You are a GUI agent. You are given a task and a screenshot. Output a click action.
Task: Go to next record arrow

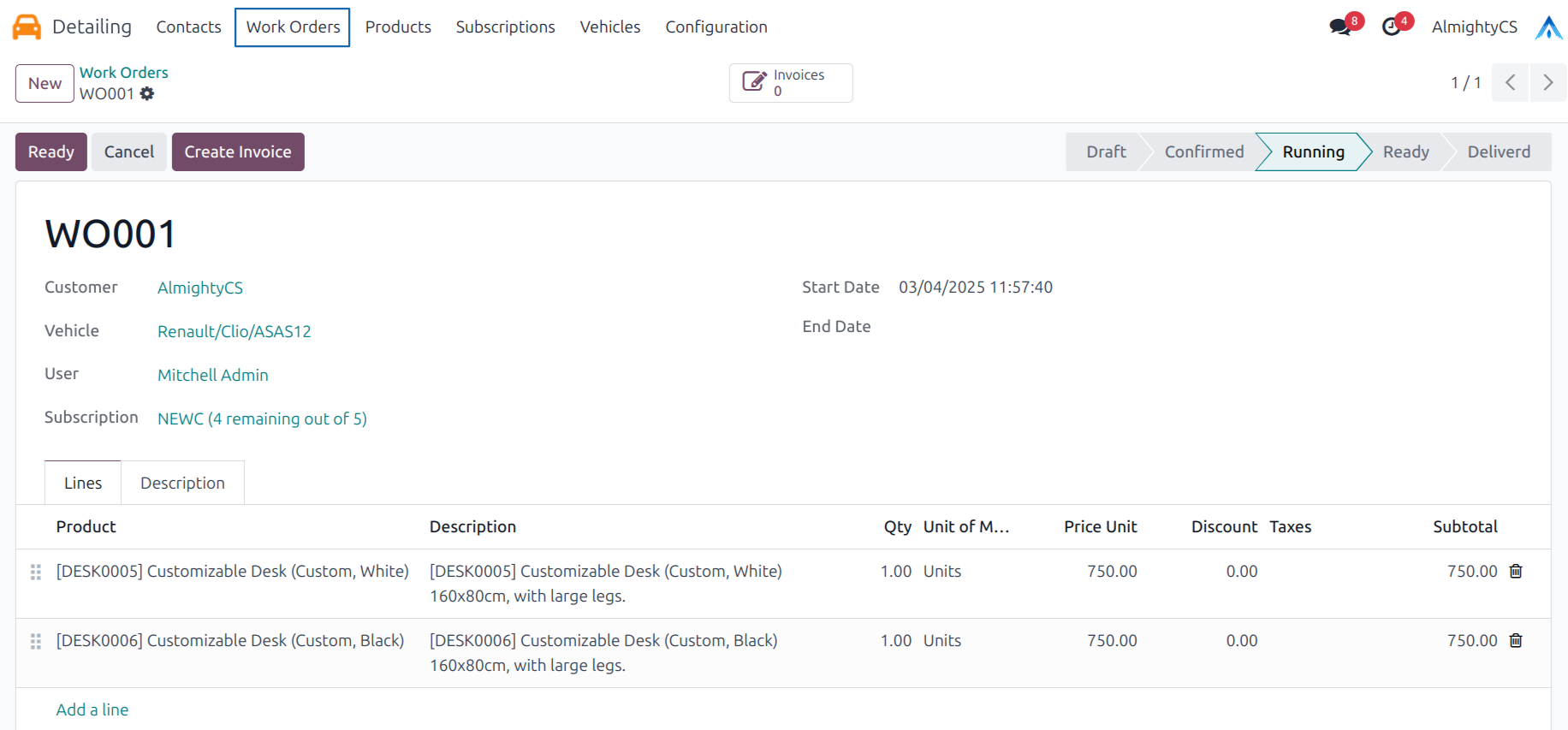click(1547, 83)
